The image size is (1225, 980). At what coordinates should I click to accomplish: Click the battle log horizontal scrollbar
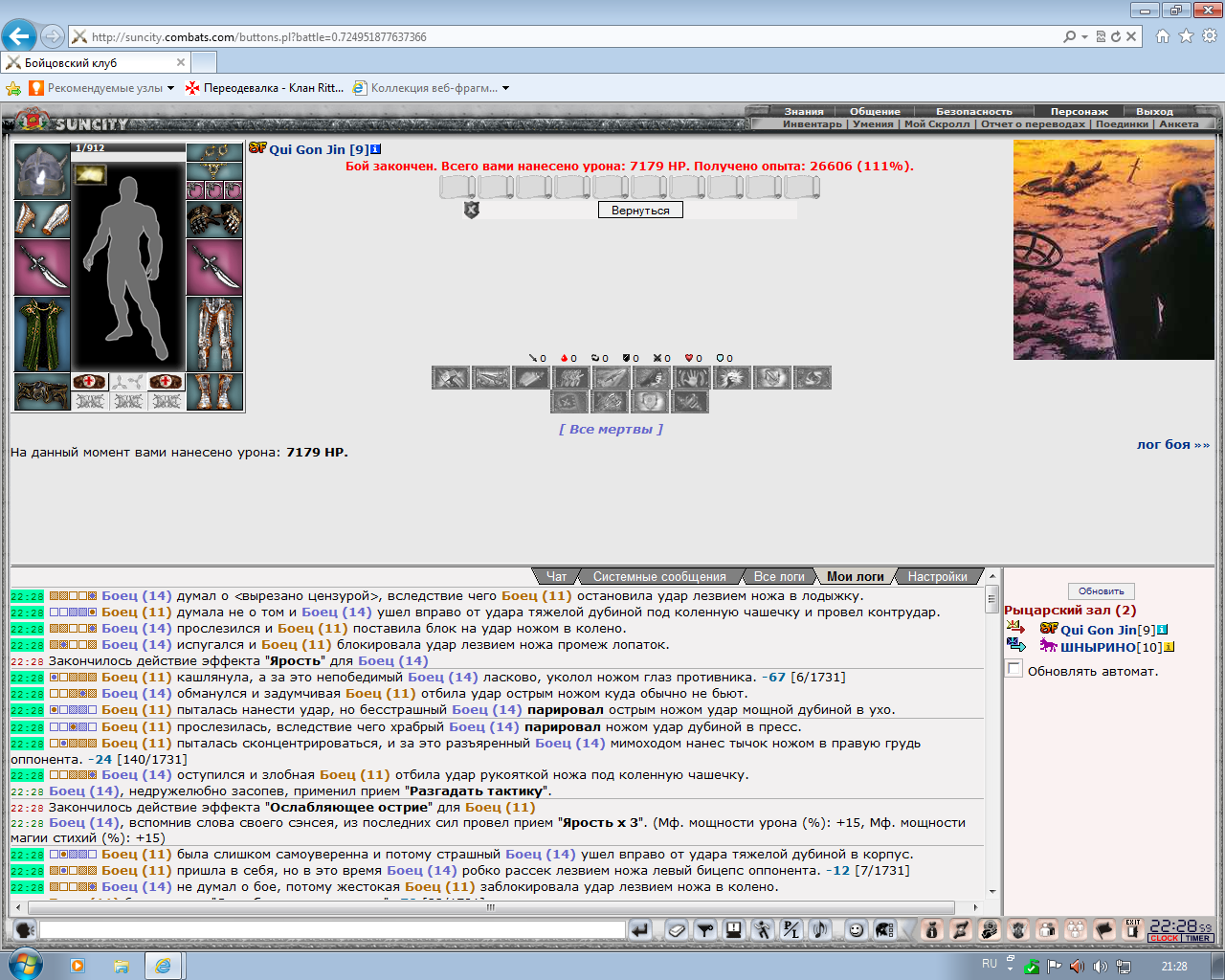pos(497,906)
